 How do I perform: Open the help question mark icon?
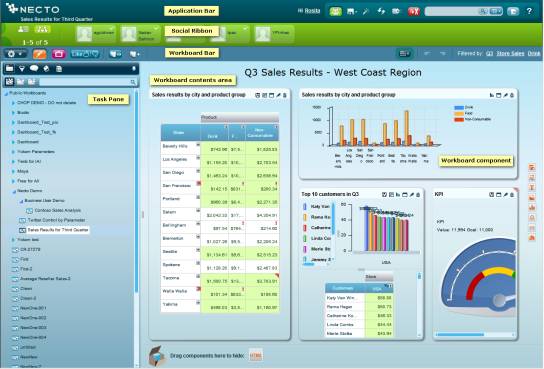click(x=529, y=11)
